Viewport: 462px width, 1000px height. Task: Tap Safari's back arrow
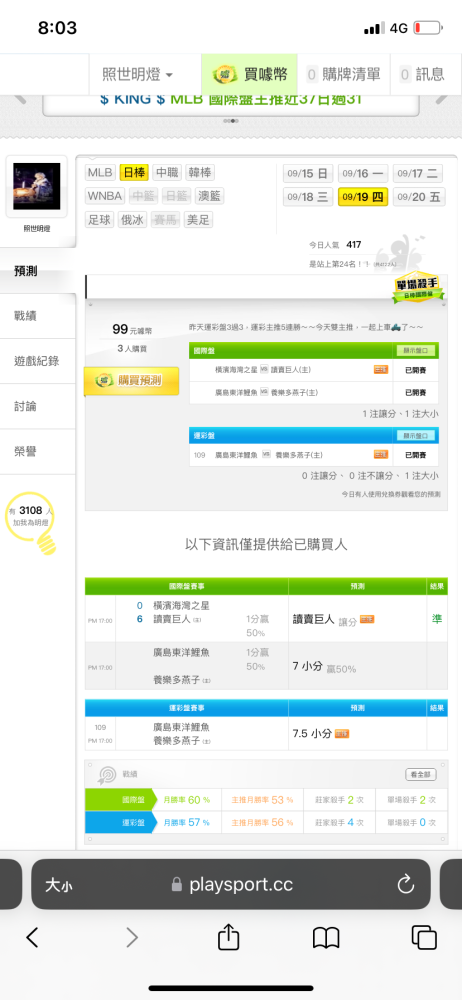tap(33, 937)
